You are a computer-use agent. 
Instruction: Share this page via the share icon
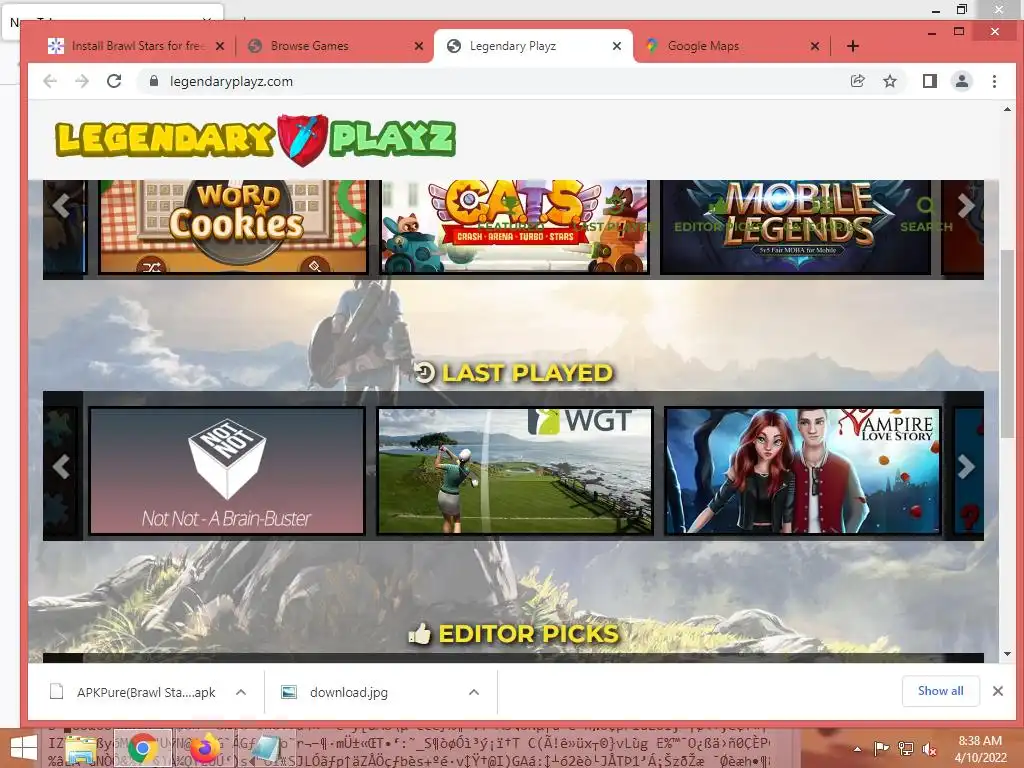pyautogui.click(x=857, y=81)
